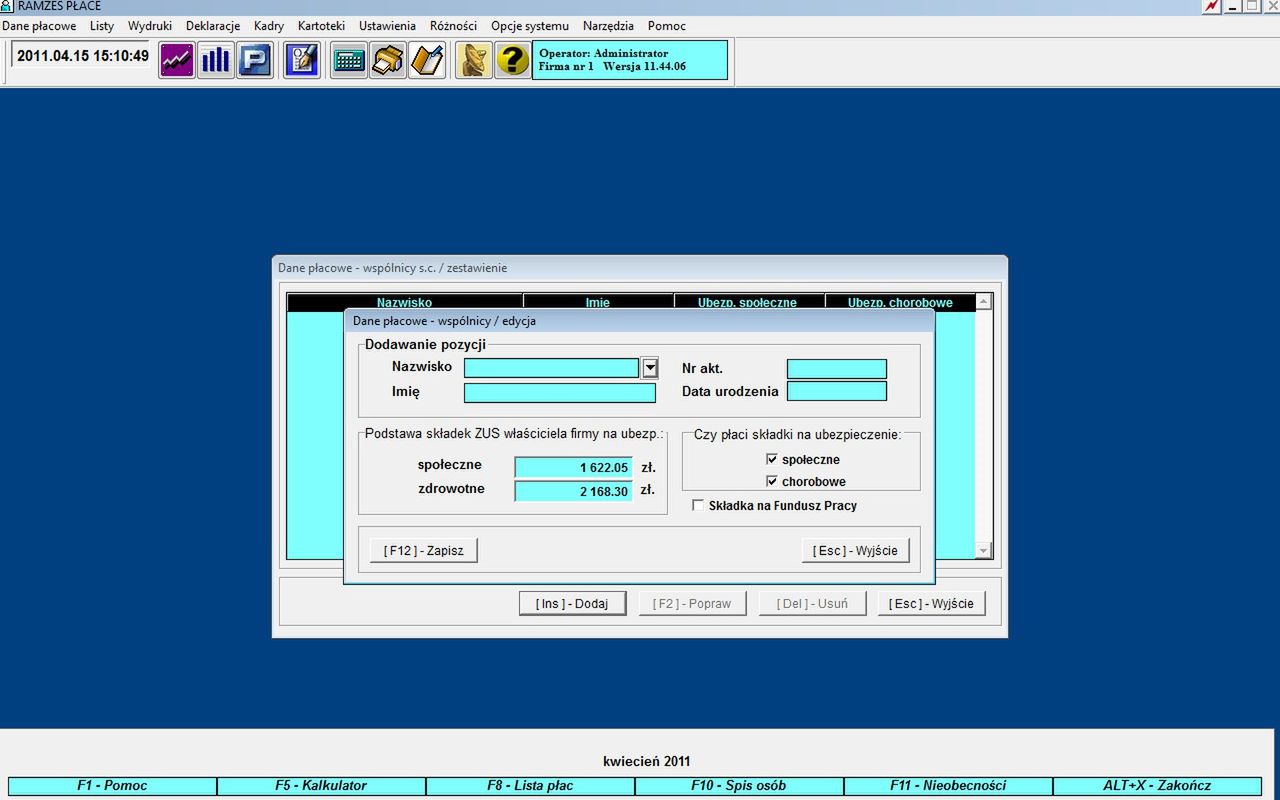Image resolution: width=1280 pixels, height=800 pixels.
Task: Click [Esc] - Wyjście in the zestawienie window
Action: point(932,603)
